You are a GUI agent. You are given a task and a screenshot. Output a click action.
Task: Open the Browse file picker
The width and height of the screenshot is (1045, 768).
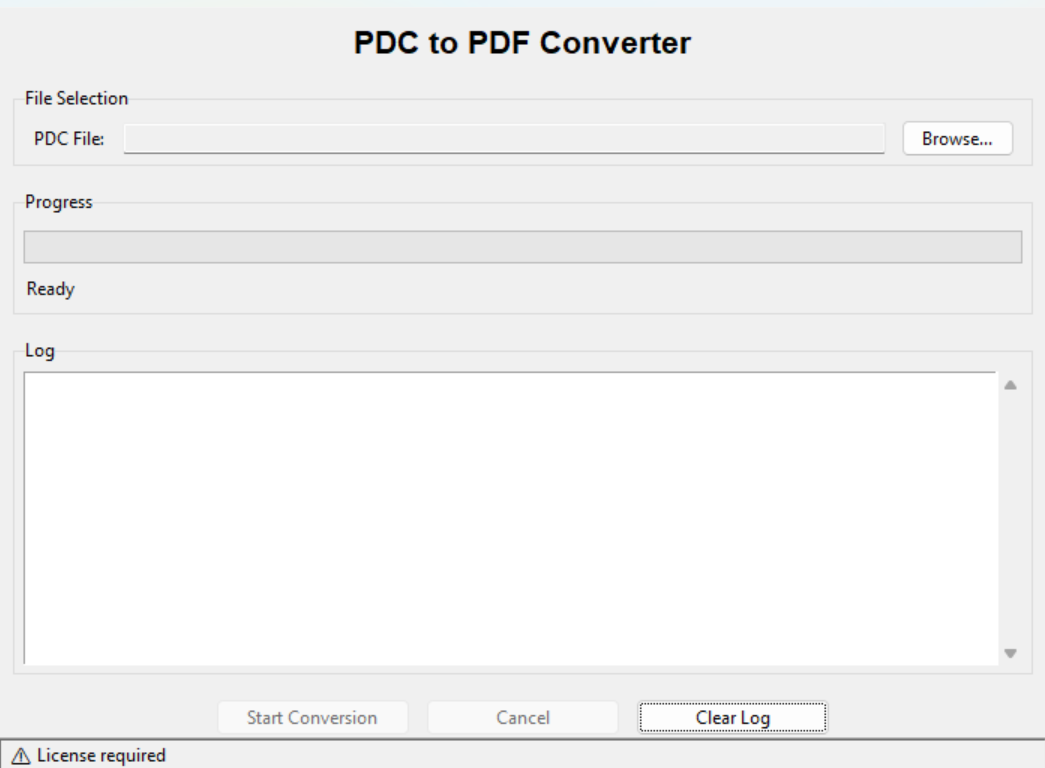(959, 138)
